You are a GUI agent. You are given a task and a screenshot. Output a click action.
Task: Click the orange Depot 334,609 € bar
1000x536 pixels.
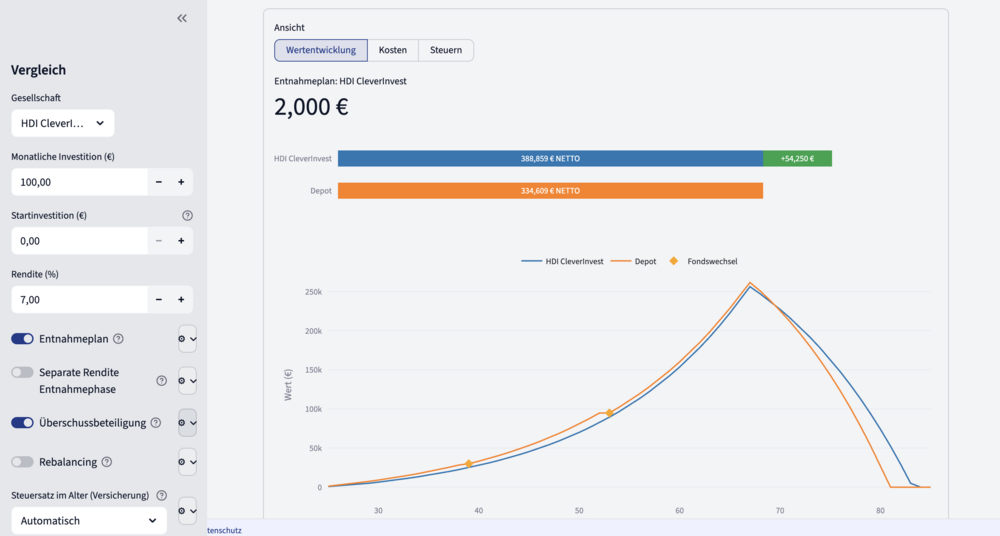[x=550, y=191]
